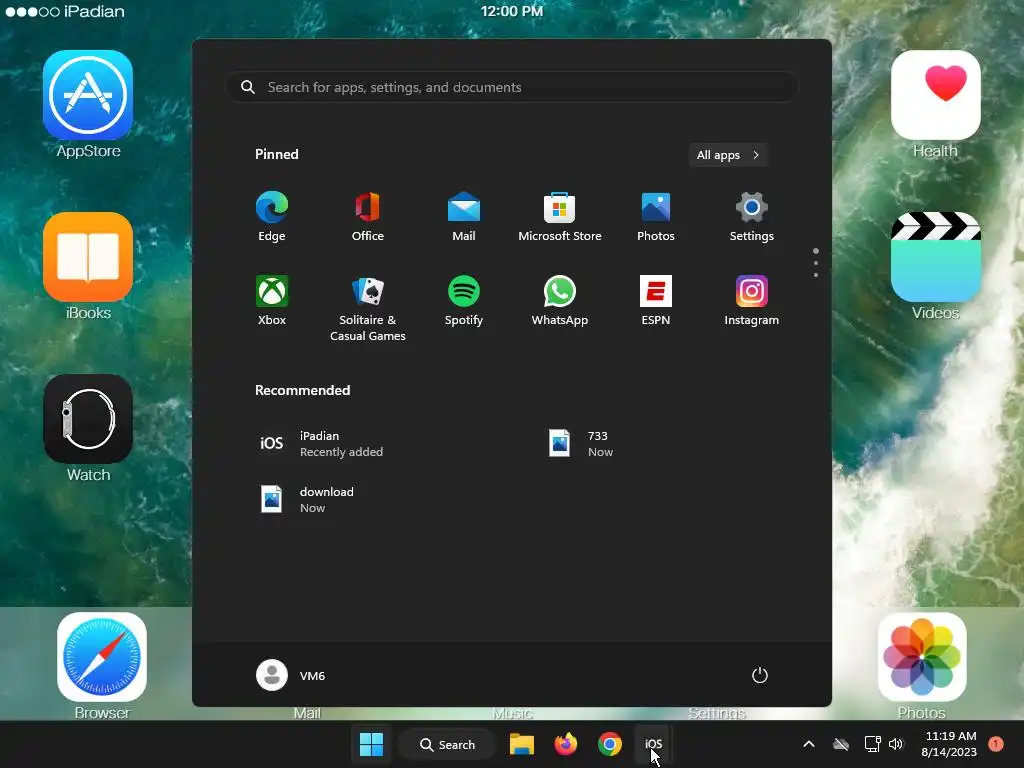Open the notification badge on the taskbar

(996, 743)
